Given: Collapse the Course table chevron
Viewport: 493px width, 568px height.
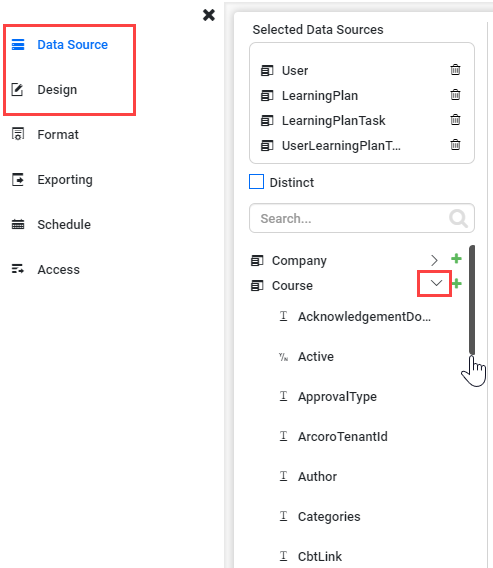Looking at the screenshot, I should point(436,283).
